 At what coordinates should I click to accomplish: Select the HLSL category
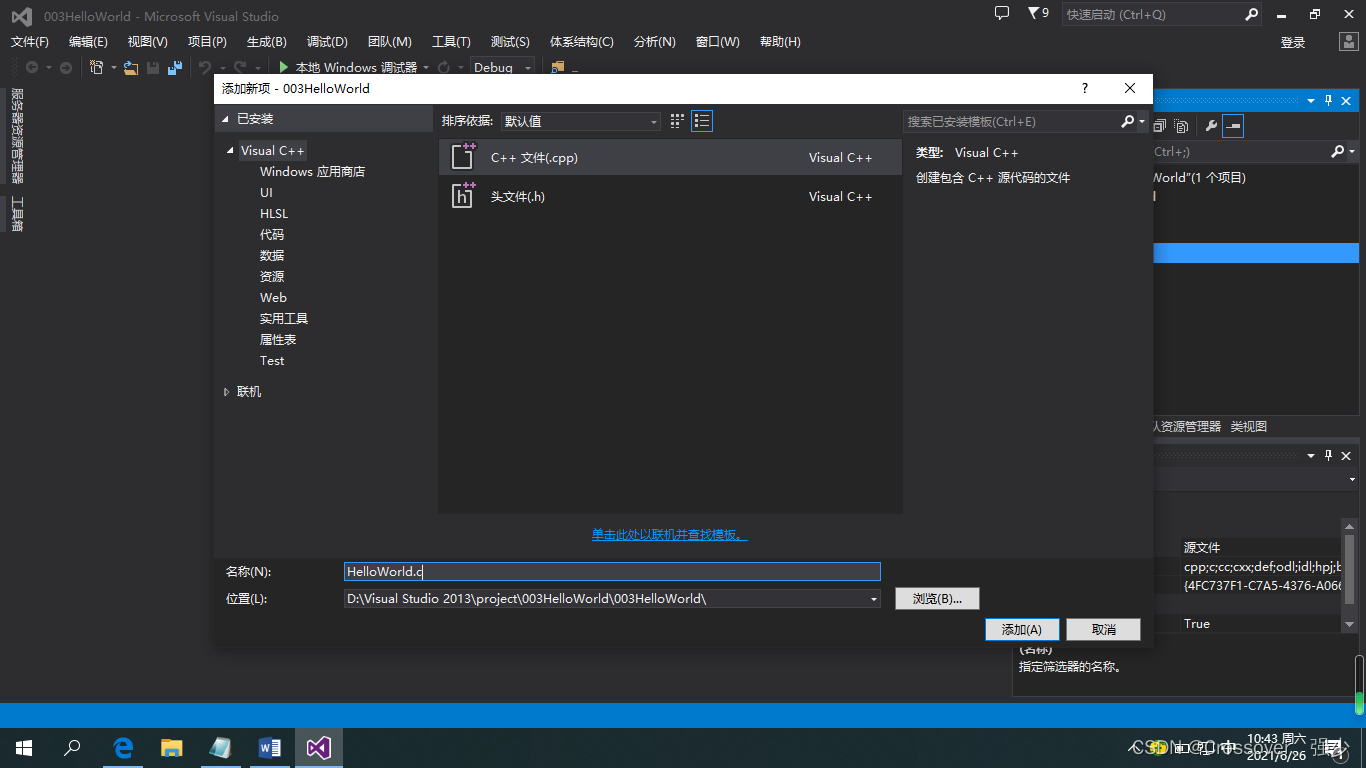(274, 214)
